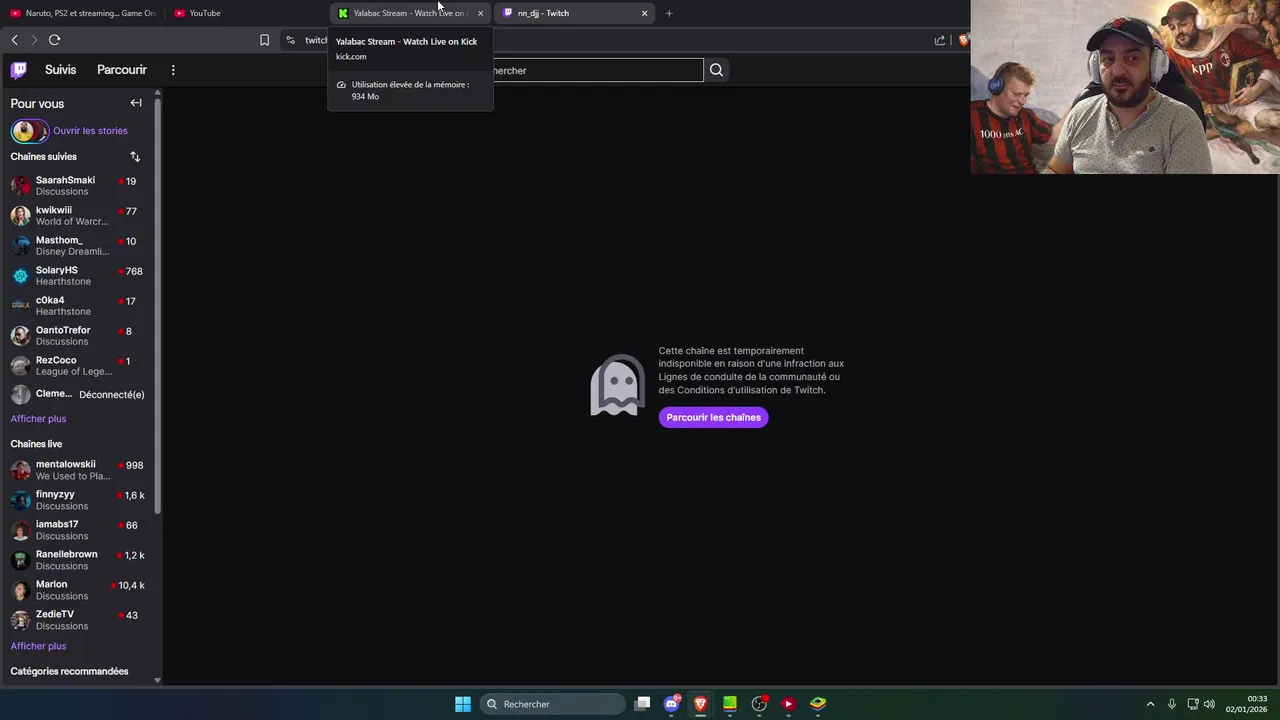The image size is (1280, 720).
Task: Click the Windows taskbar Rechercher box
Action: coord(552,704)
